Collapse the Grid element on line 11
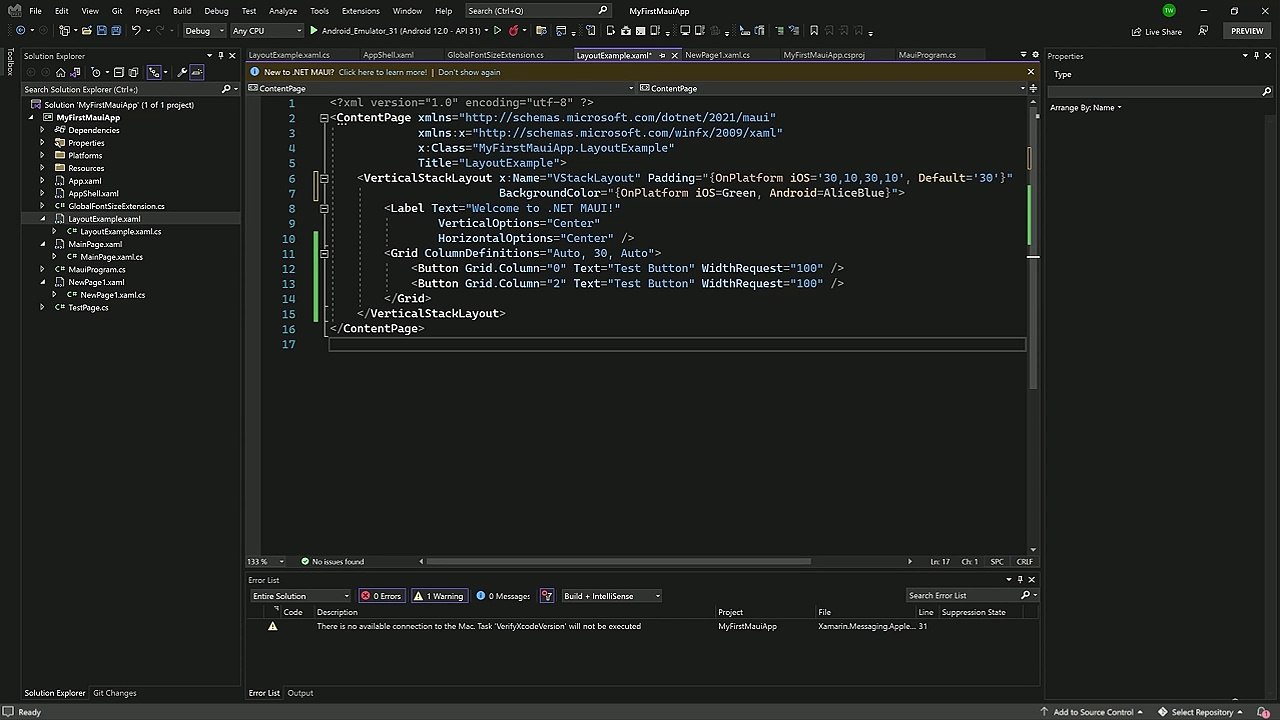 click(324, 254)
